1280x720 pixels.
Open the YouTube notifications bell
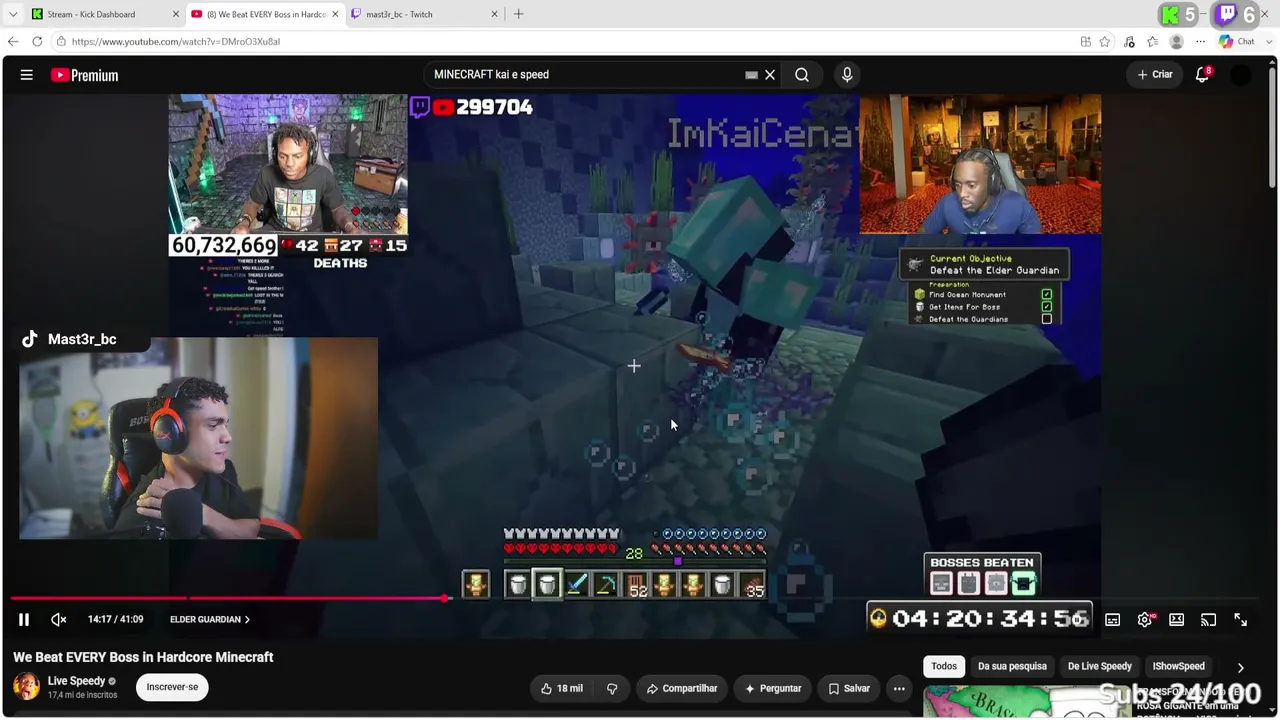pos(1203,74)
